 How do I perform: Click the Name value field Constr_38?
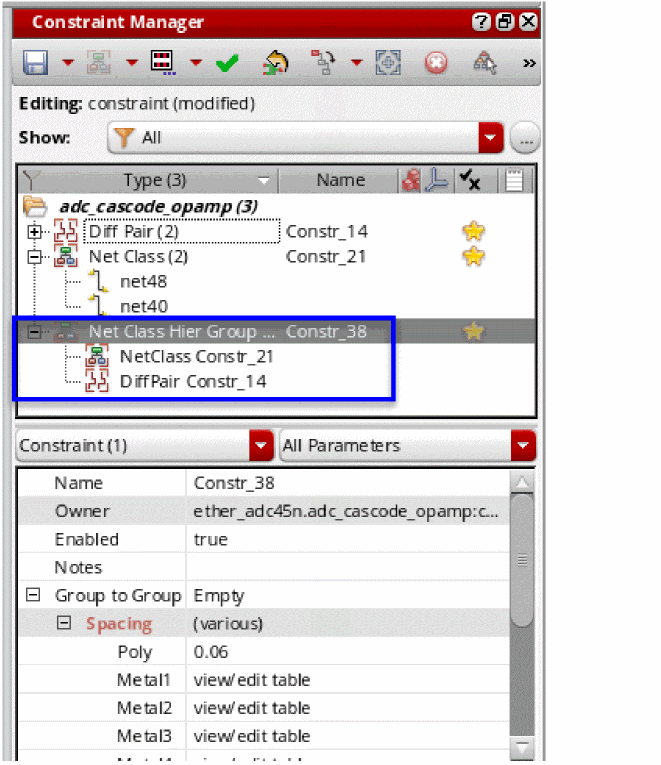coord(347,483)
